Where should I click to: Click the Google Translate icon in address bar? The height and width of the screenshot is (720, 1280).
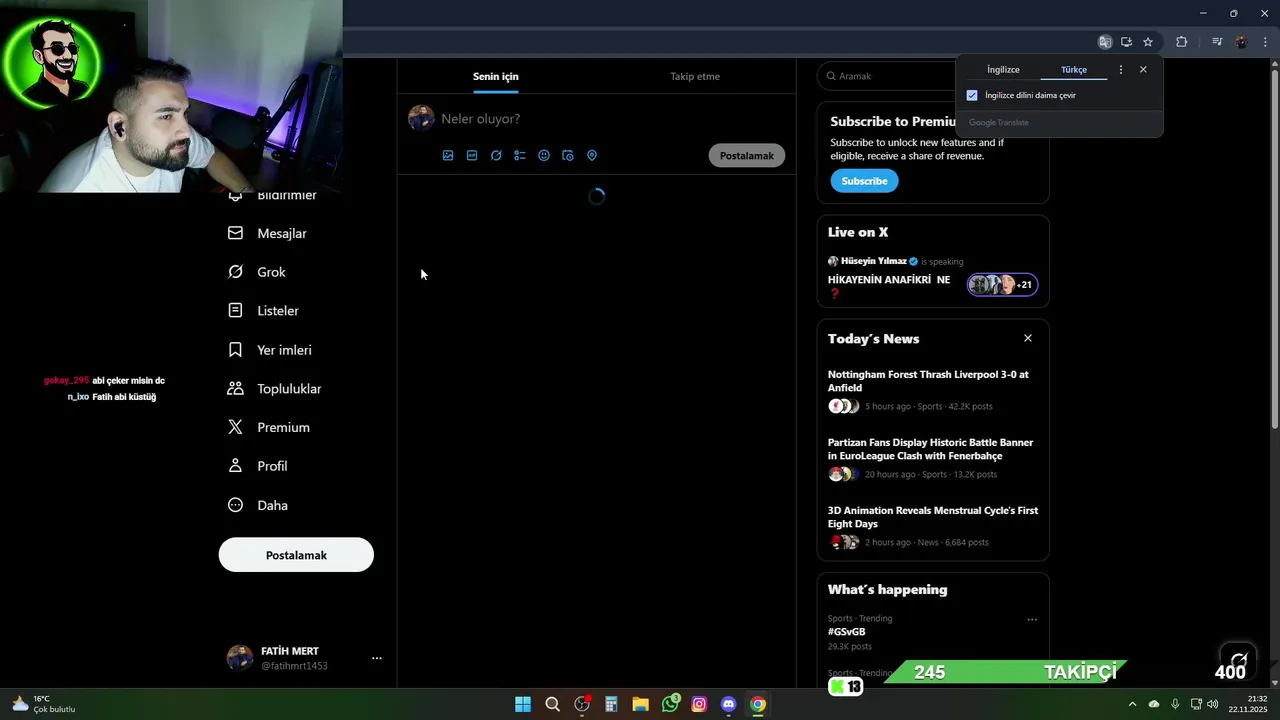coord(1105,42)
